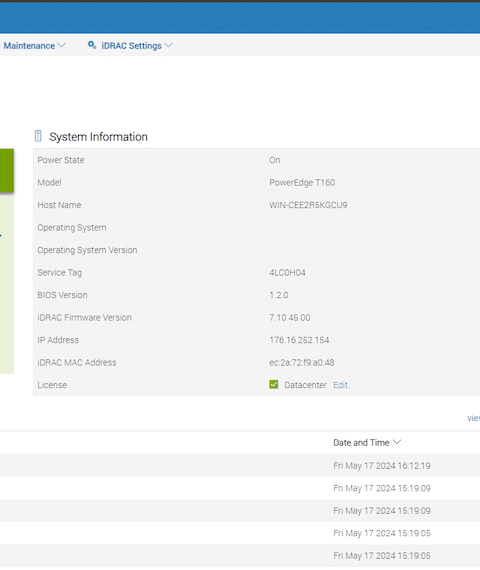
Task: Click the Operating System Version label
Action: [x=87, y=250]
